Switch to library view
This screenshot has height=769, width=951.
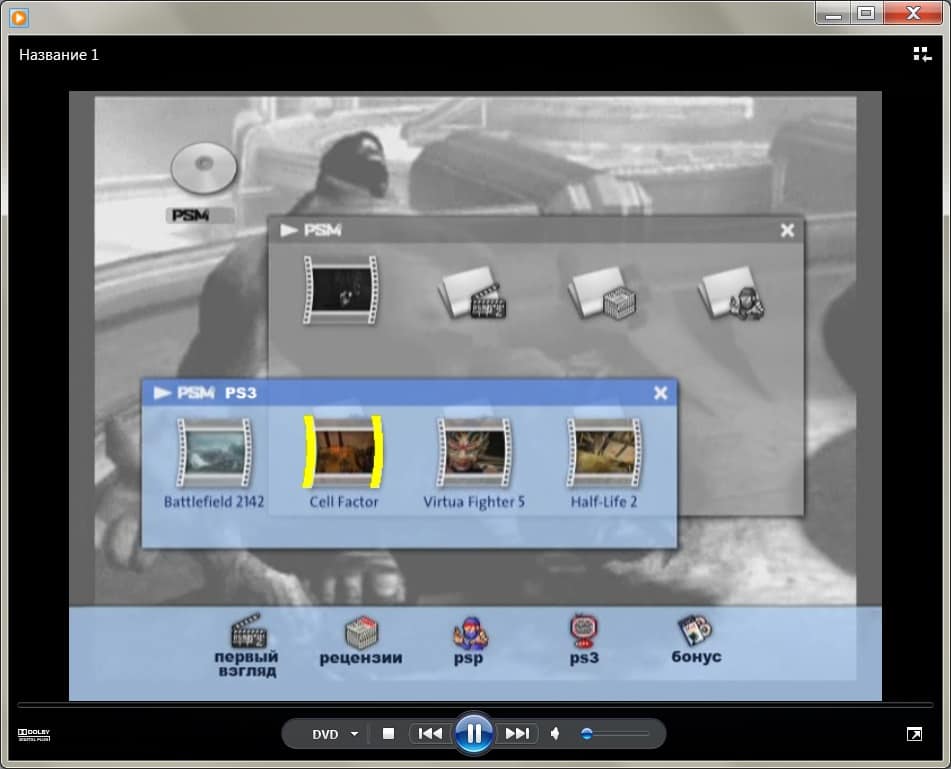pyautogui.click(x=922, y=54)
